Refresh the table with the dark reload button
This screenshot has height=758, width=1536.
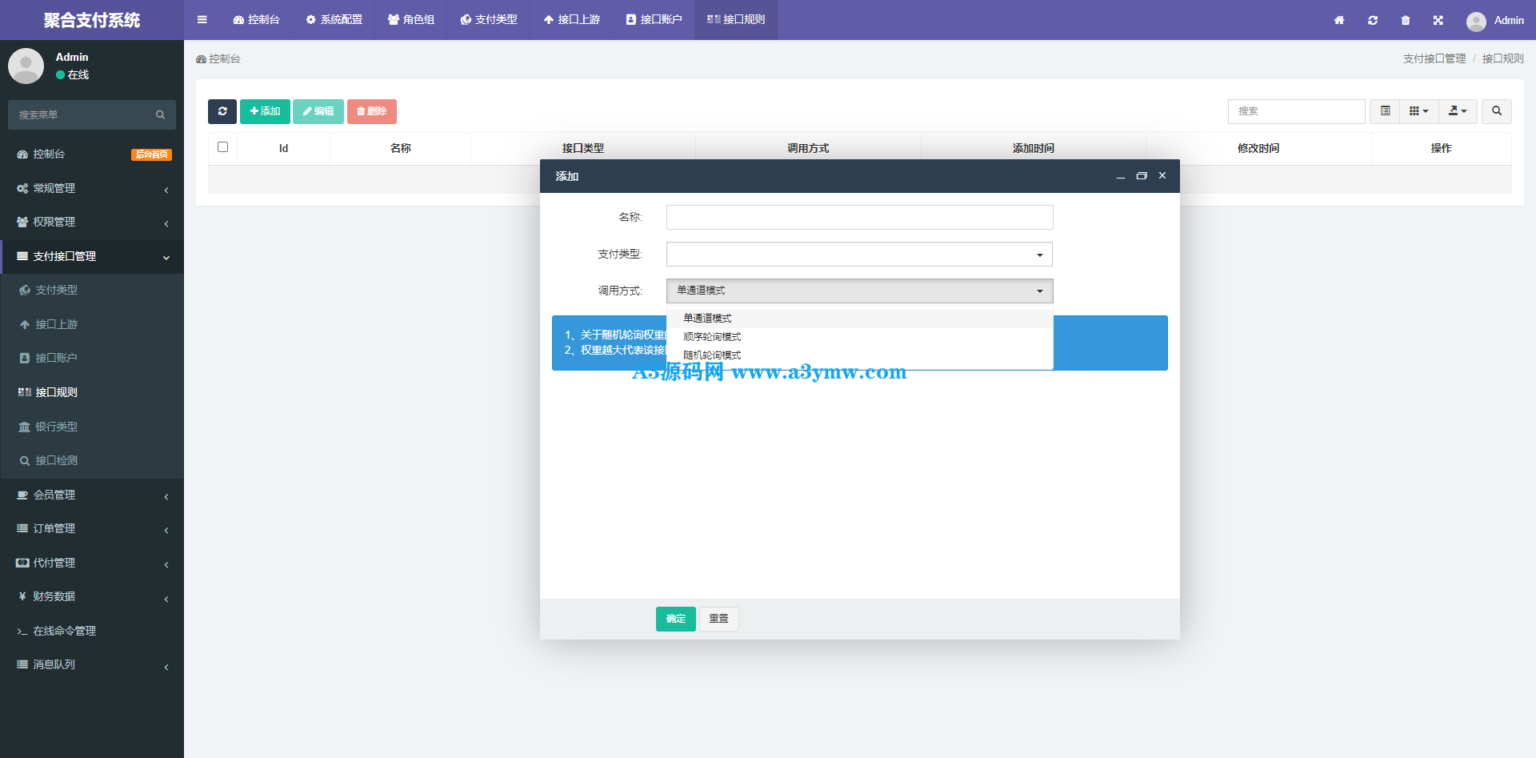pyautogui.click(x=222, y=111)
